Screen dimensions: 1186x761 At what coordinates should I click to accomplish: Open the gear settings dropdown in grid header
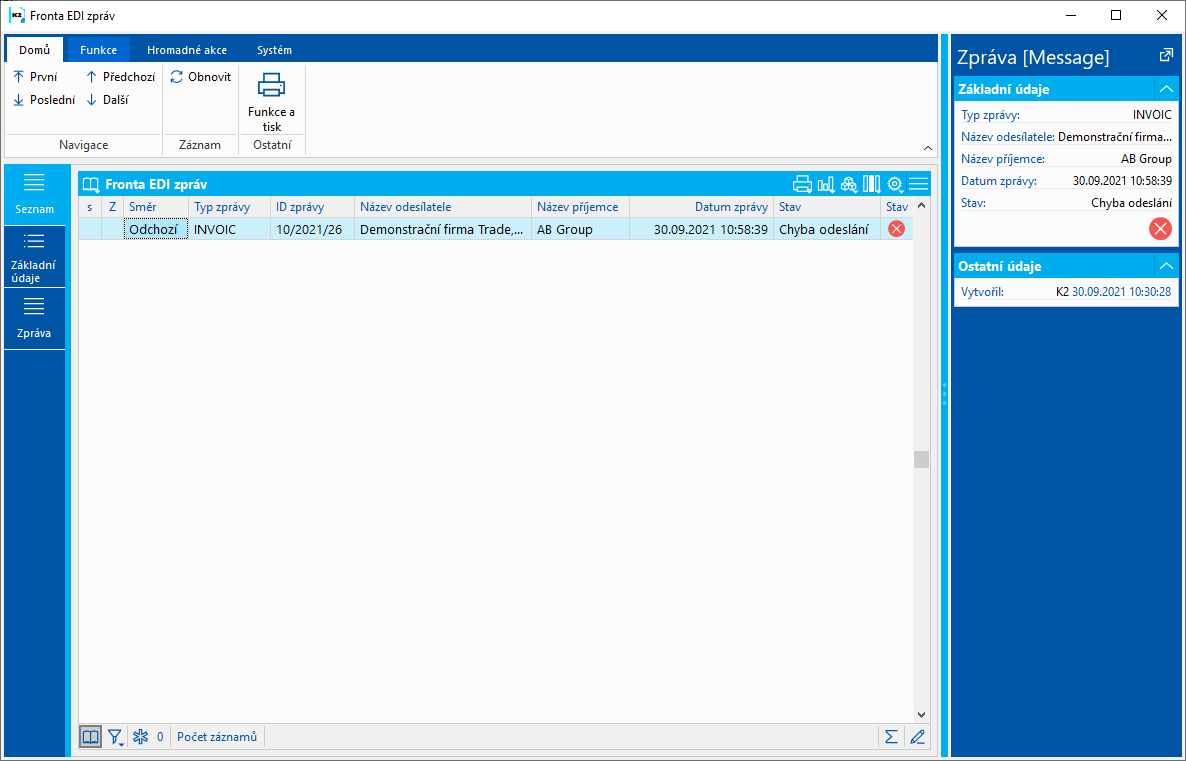pyautogui.click(x=895, y=184)
